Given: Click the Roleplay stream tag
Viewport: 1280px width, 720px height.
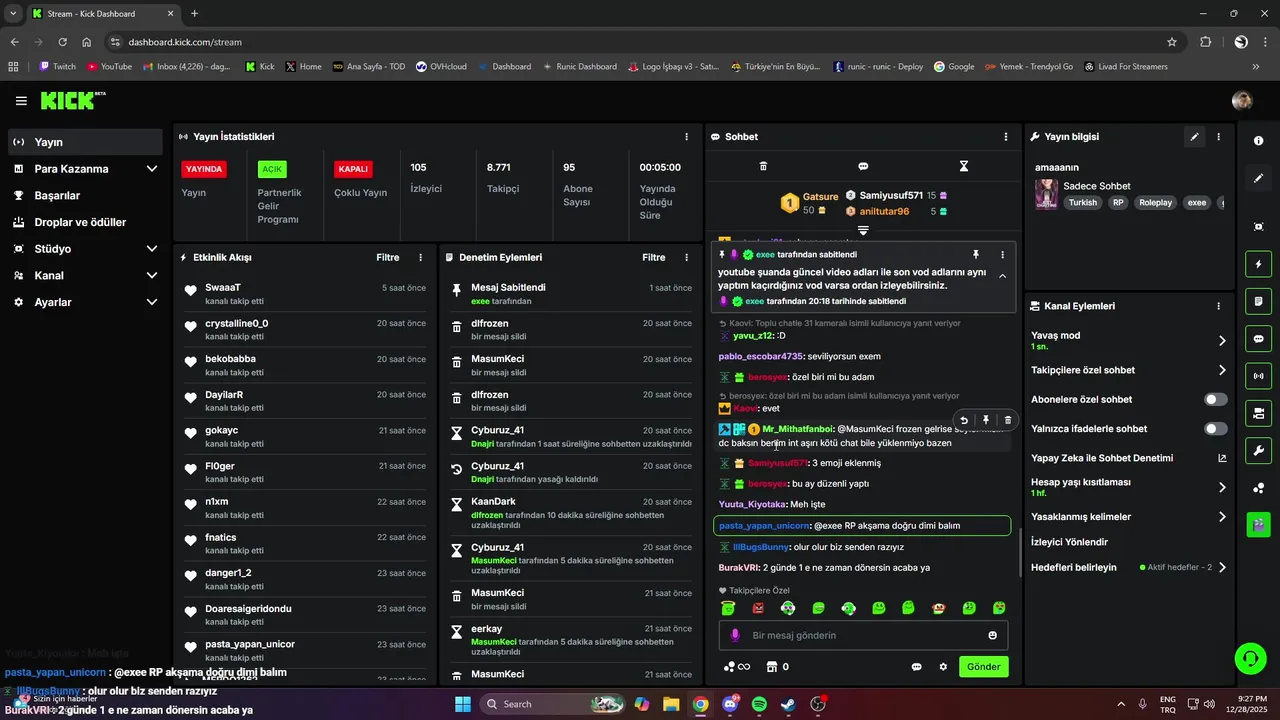Looking at the screenshot, I should pos(1155,202).
